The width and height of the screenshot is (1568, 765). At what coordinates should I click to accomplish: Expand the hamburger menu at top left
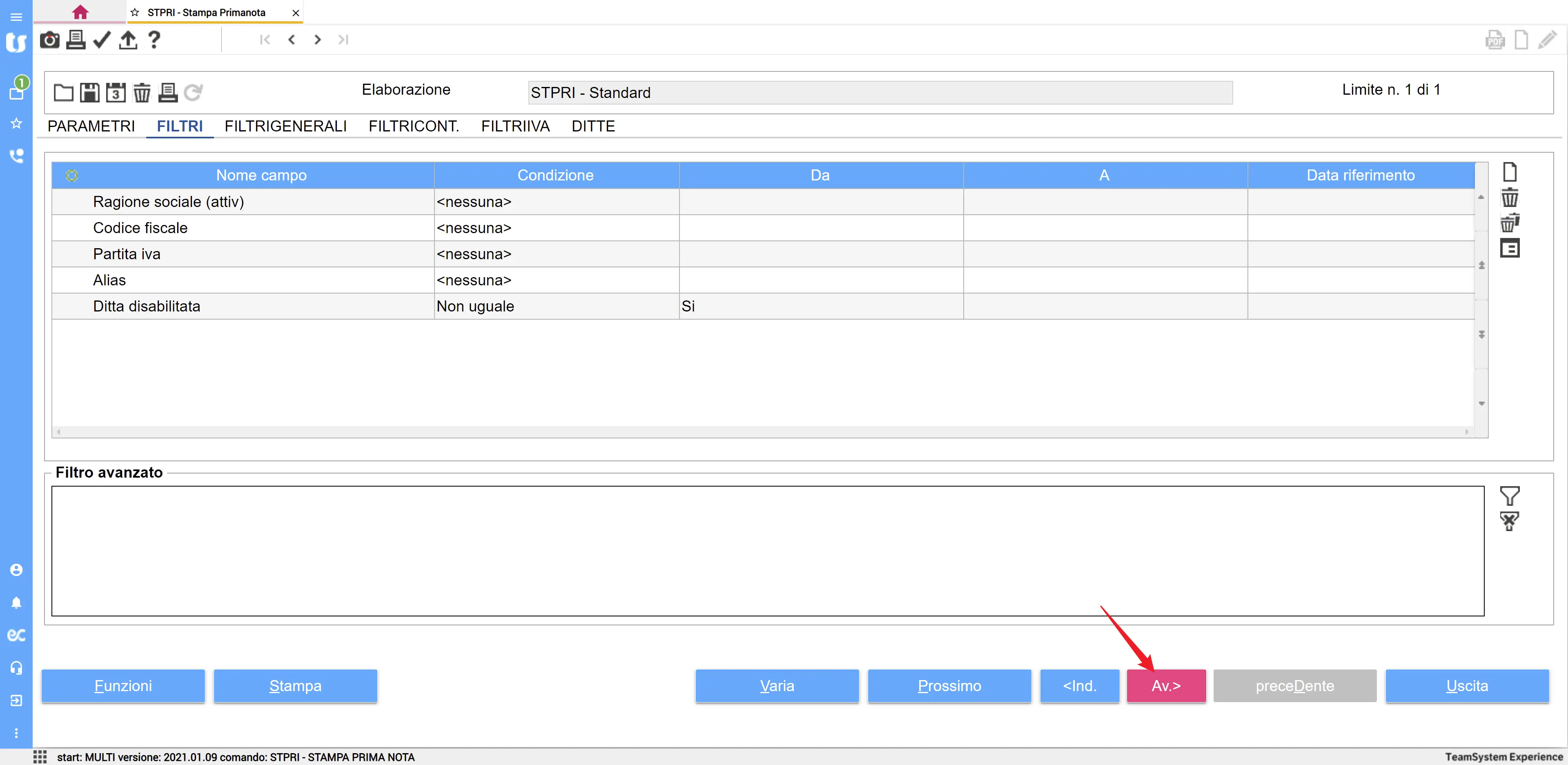16,17
